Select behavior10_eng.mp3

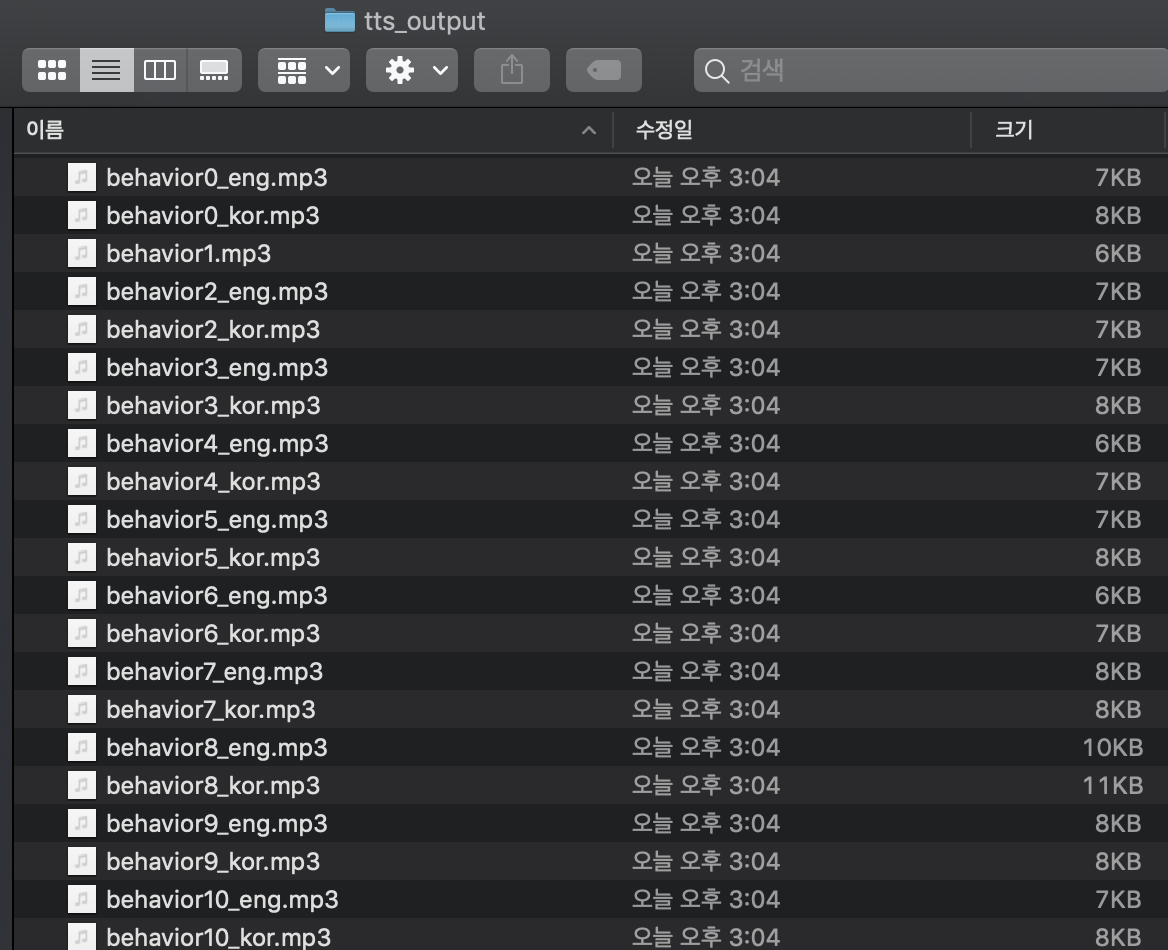(x=591, y=899)
